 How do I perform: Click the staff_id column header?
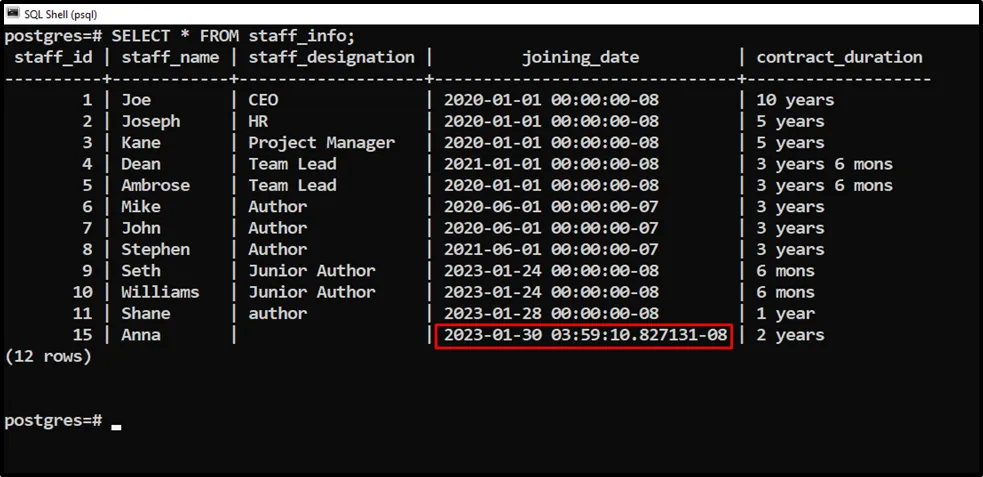click(x=54, y=57)
